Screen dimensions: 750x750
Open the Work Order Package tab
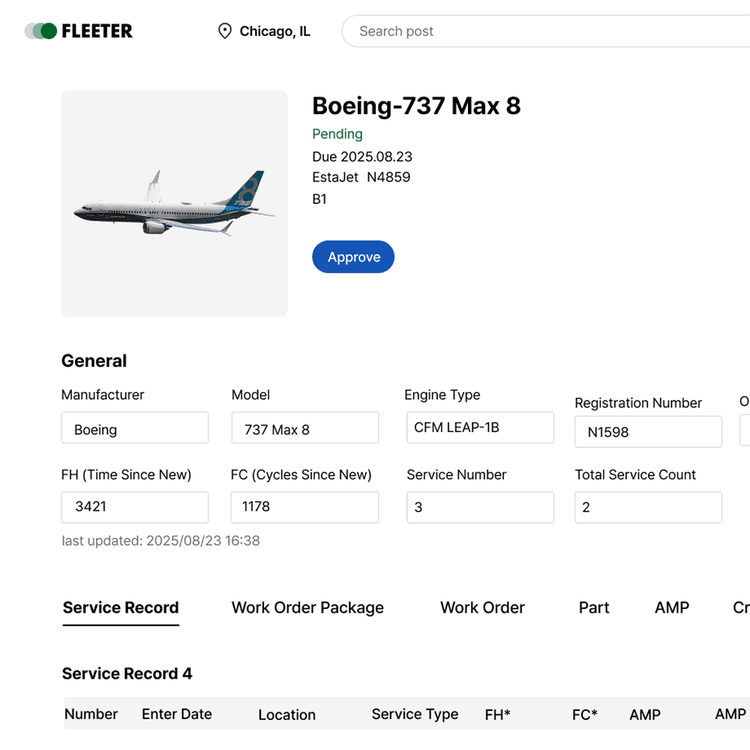[307, 607]
